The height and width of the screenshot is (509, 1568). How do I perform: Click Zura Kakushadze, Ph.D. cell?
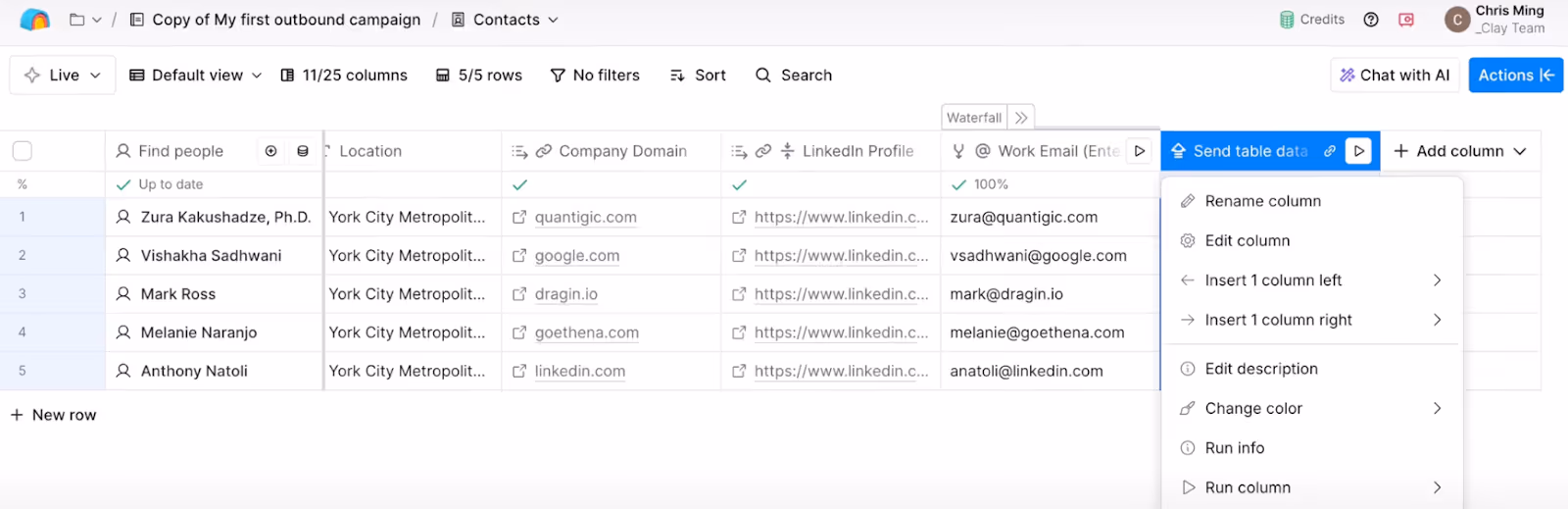(x=214, y=217)
